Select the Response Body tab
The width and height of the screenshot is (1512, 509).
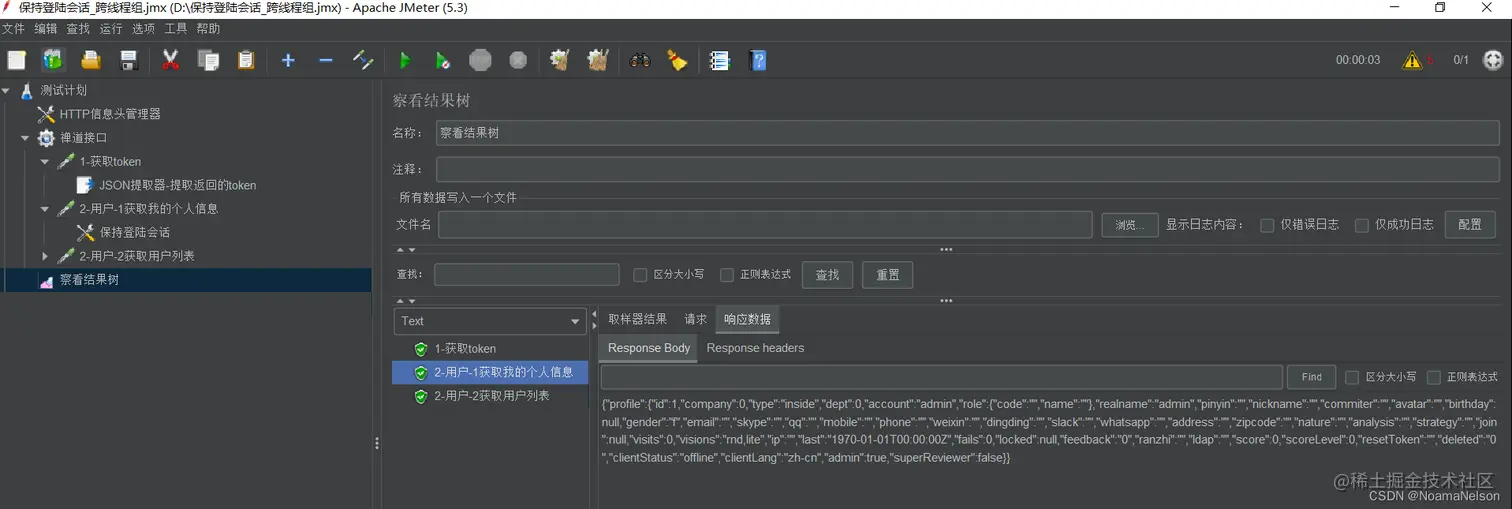[x=649, y=348]
